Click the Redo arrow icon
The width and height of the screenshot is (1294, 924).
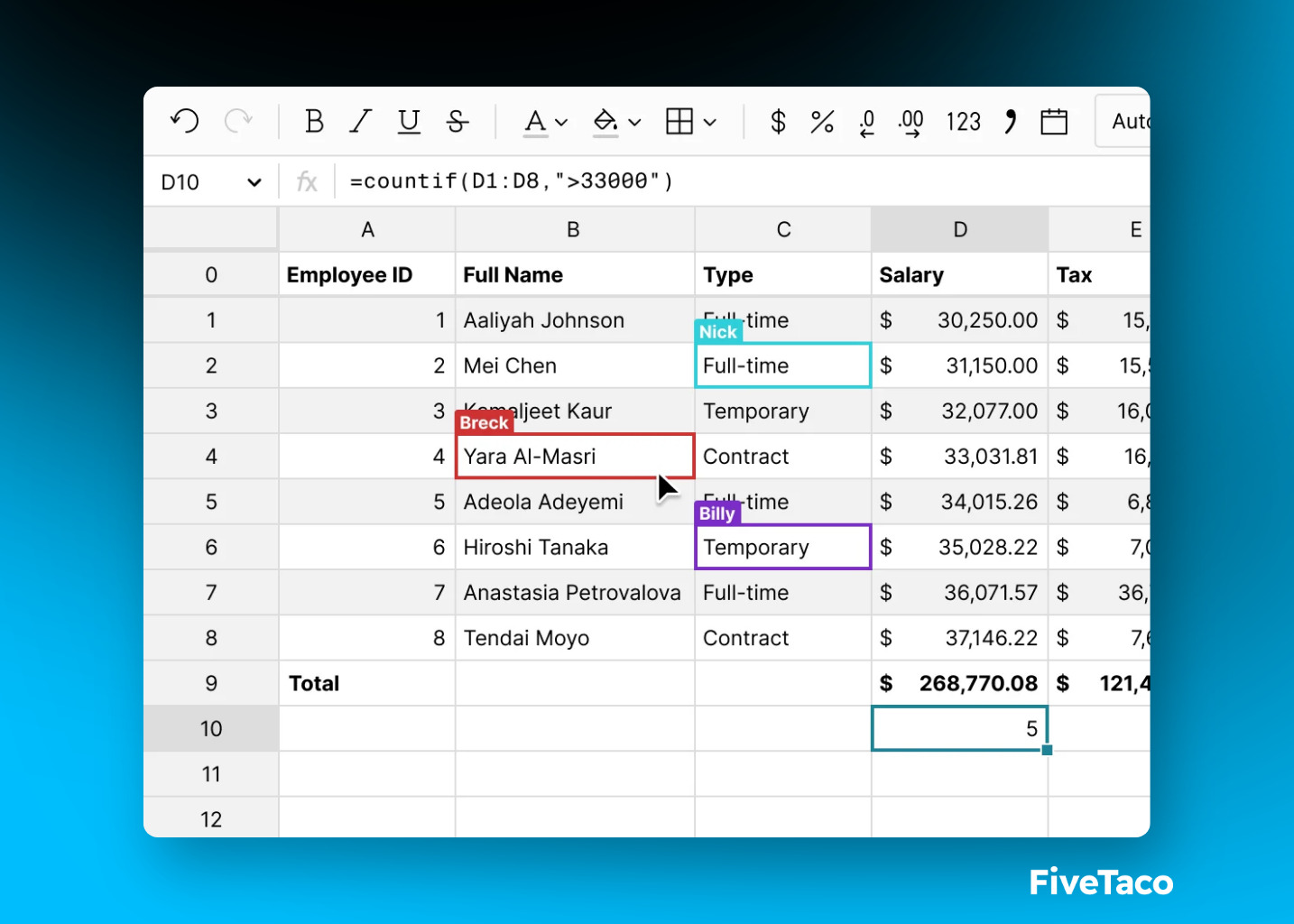238,121
